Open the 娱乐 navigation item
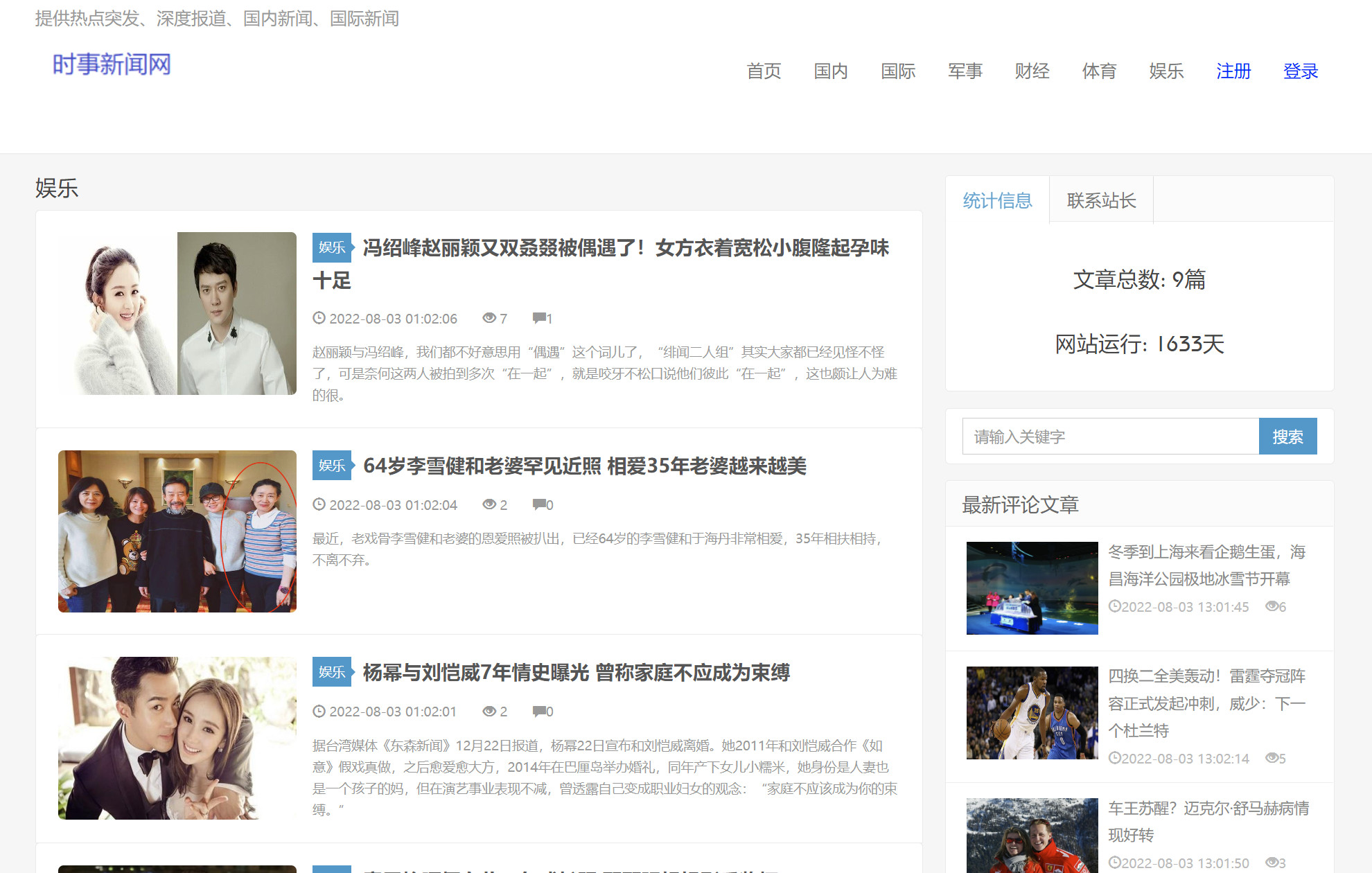The width and height of the screenshot is (1372, 873). pyautogui.click(x=1166, y=71)
